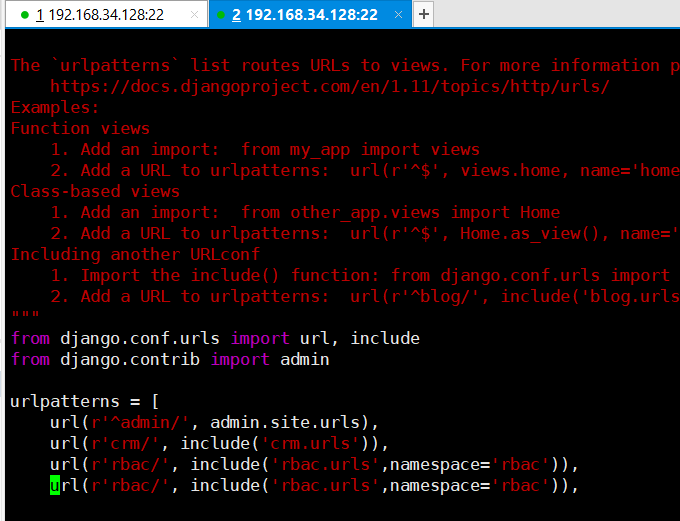This screenshot has width=680, height=521.
Task: Click the url(r'^blog/' example line
Action: point(365,296)
